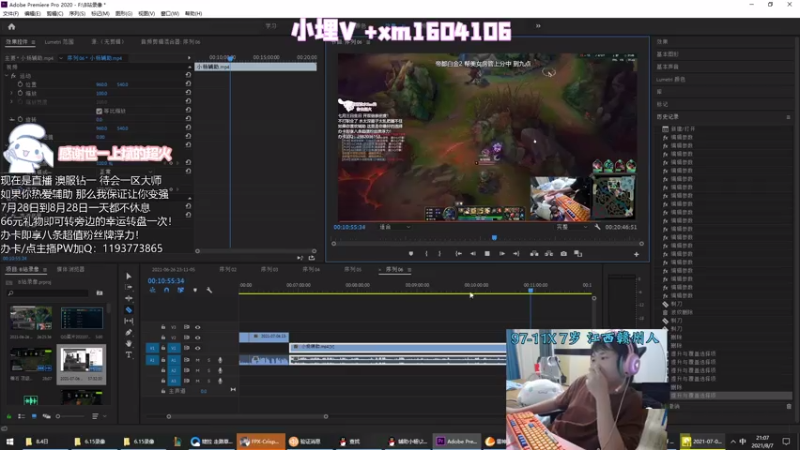The image size is (800, 450).
Task: Open the File menu
Action: tap(11, 13)
